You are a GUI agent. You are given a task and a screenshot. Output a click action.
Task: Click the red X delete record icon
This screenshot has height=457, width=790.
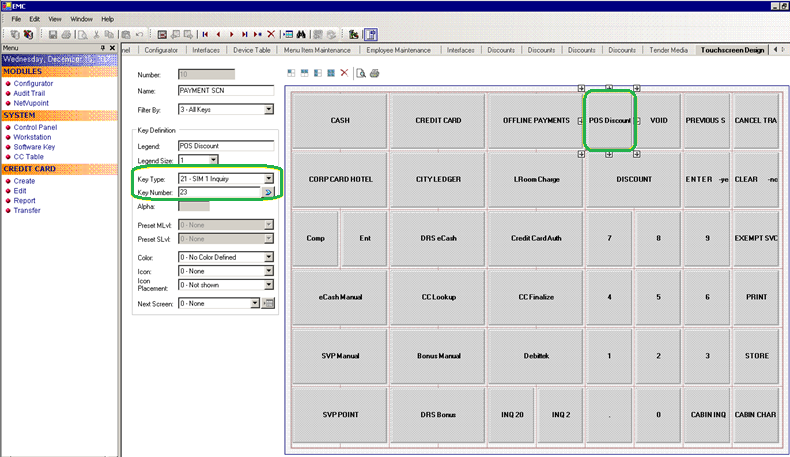pos(271,34)
